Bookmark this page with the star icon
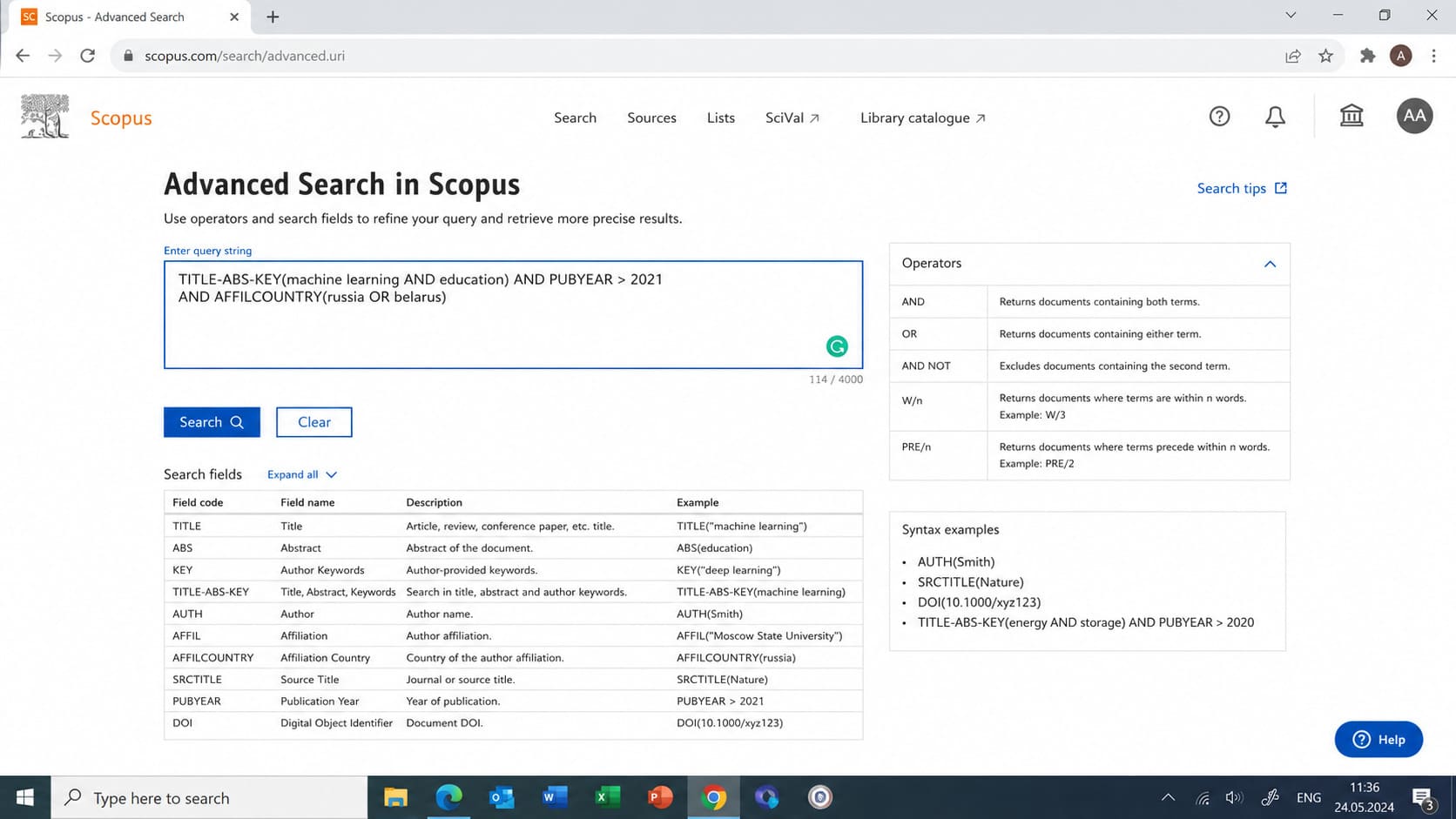 pos(1325,56)
